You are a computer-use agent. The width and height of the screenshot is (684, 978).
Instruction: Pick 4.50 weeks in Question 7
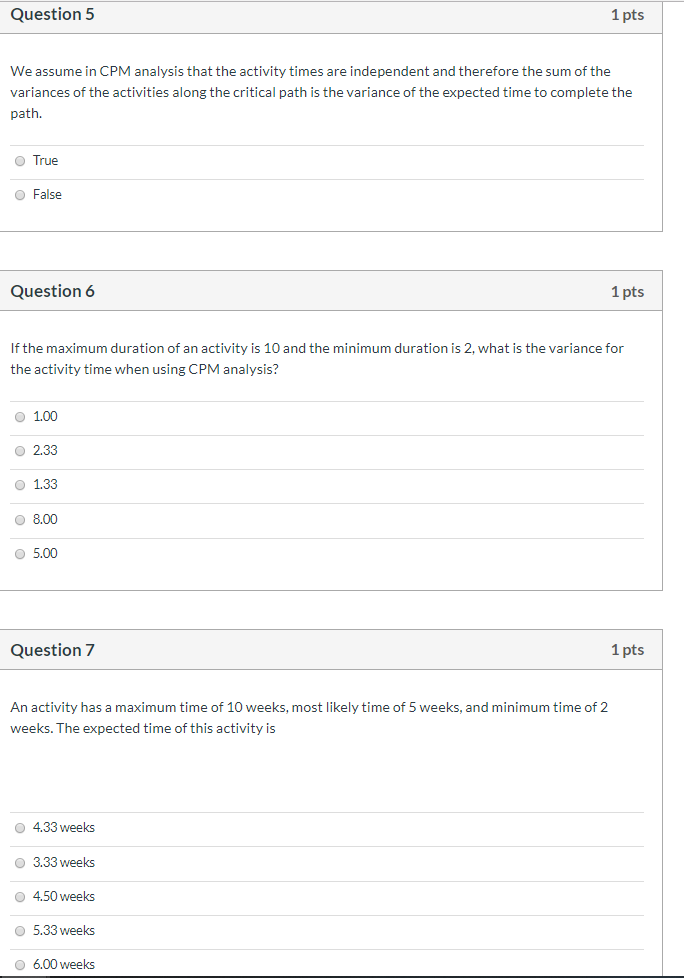20,896
